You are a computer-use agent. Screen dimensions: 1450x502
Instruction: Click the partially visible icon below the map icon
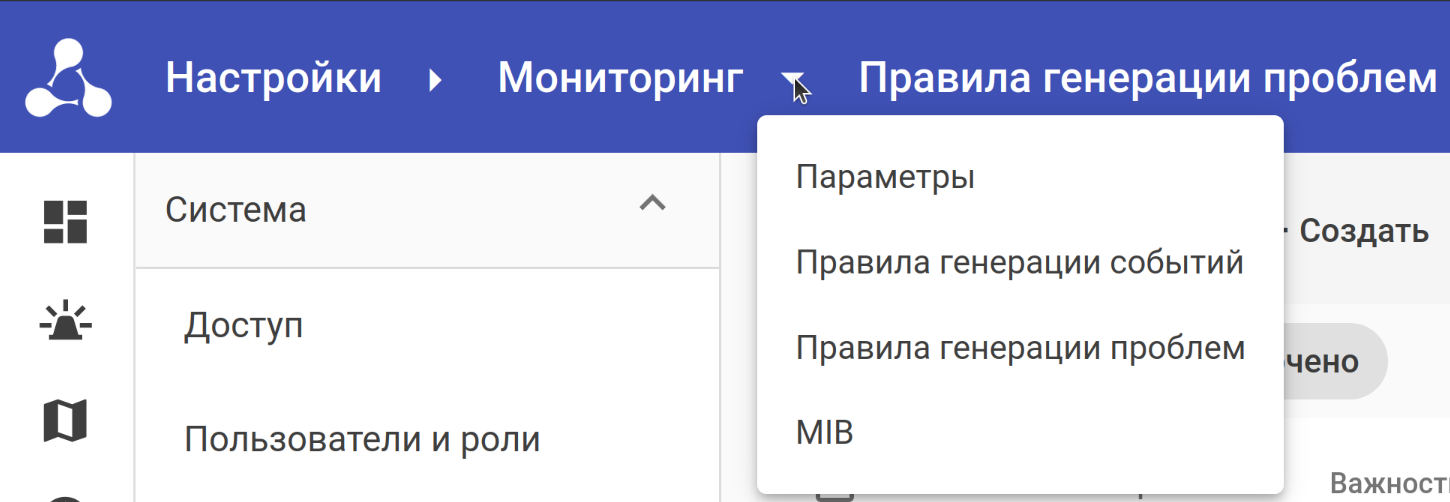click(x=65, y=496)
